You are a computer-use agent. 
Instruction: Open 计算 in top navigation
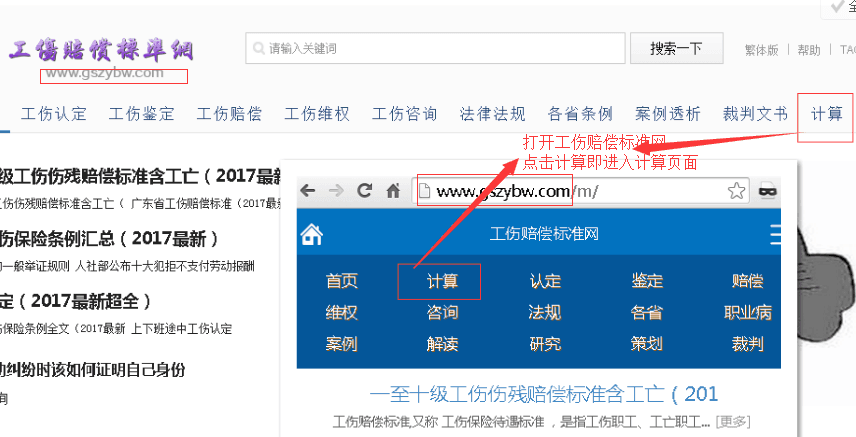coord(827,114)
